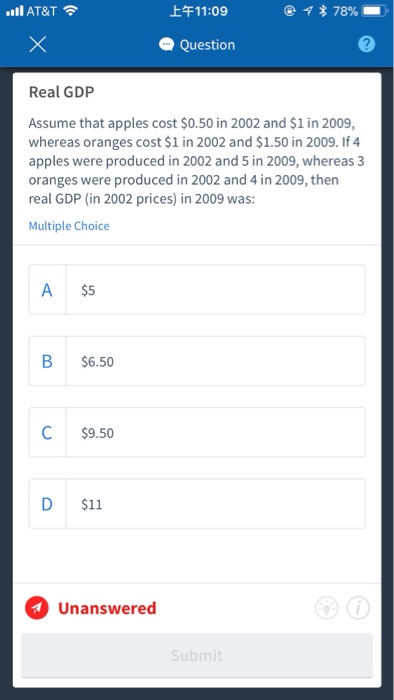Close the question with X icon
394x700 pixels.
37,45
